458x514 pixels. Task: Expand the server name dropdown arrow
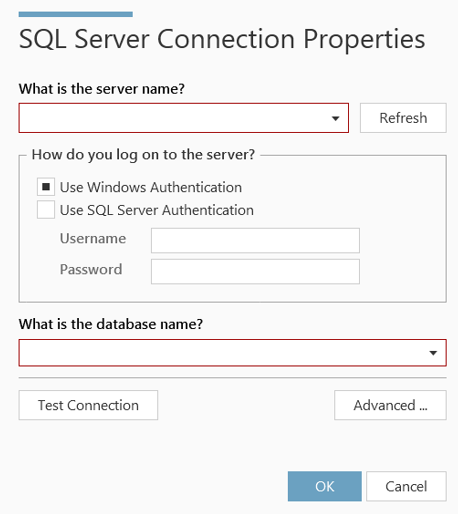(x=335, y=118)
